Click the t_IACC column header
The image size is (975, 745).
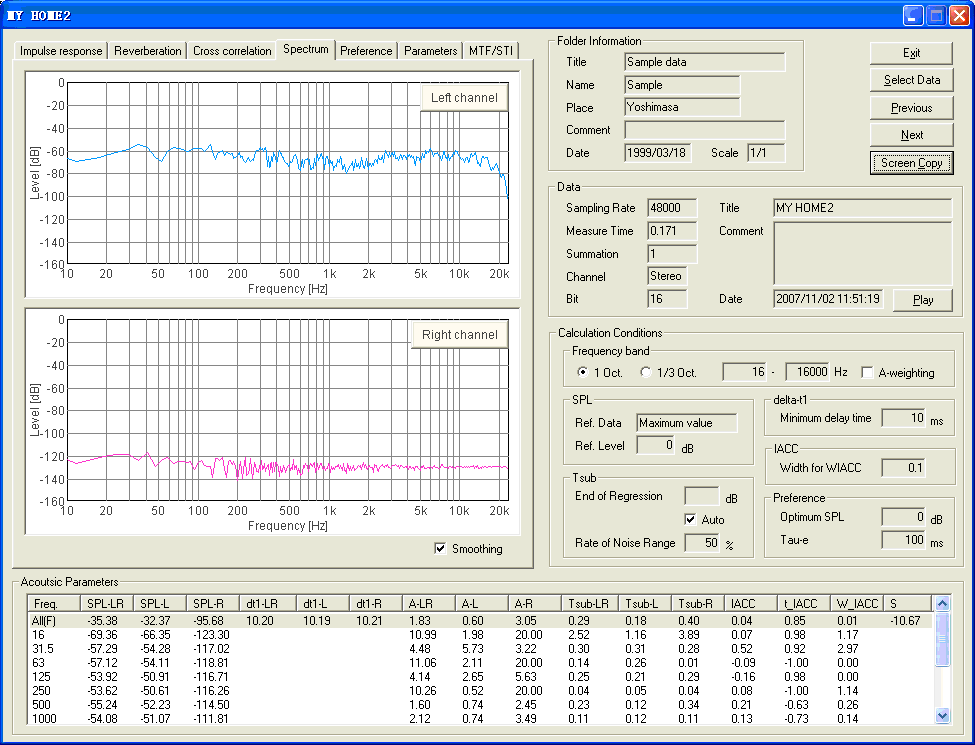(x=804, y=604)
